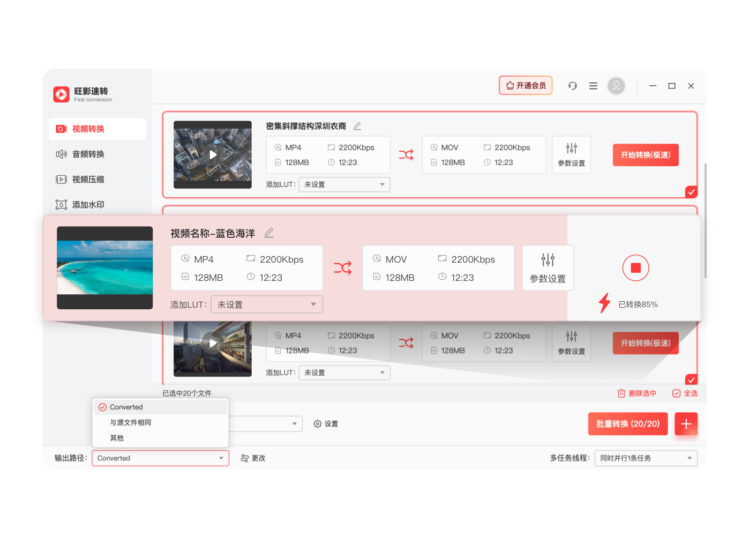Viewport: 750px width, 536px height.
Task: Click the 蓝色海洋 beach video thumbnail
Action: click(105, 267)
